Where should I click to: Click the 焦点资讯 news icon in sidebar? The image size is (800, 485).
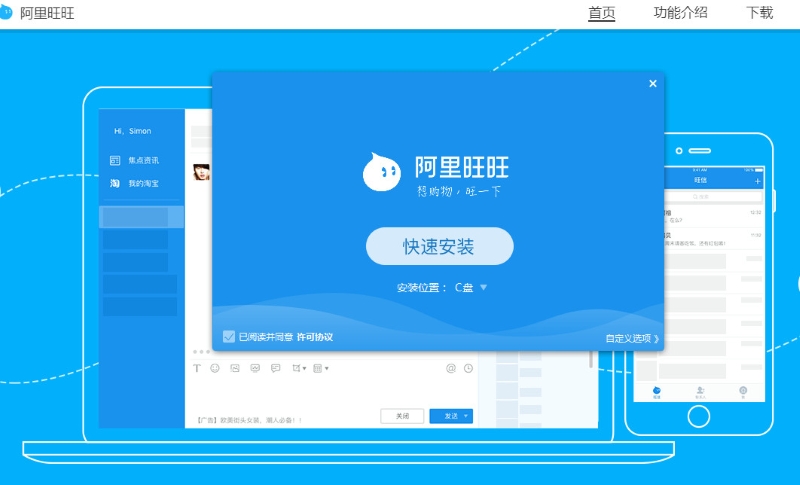(115, 160)
